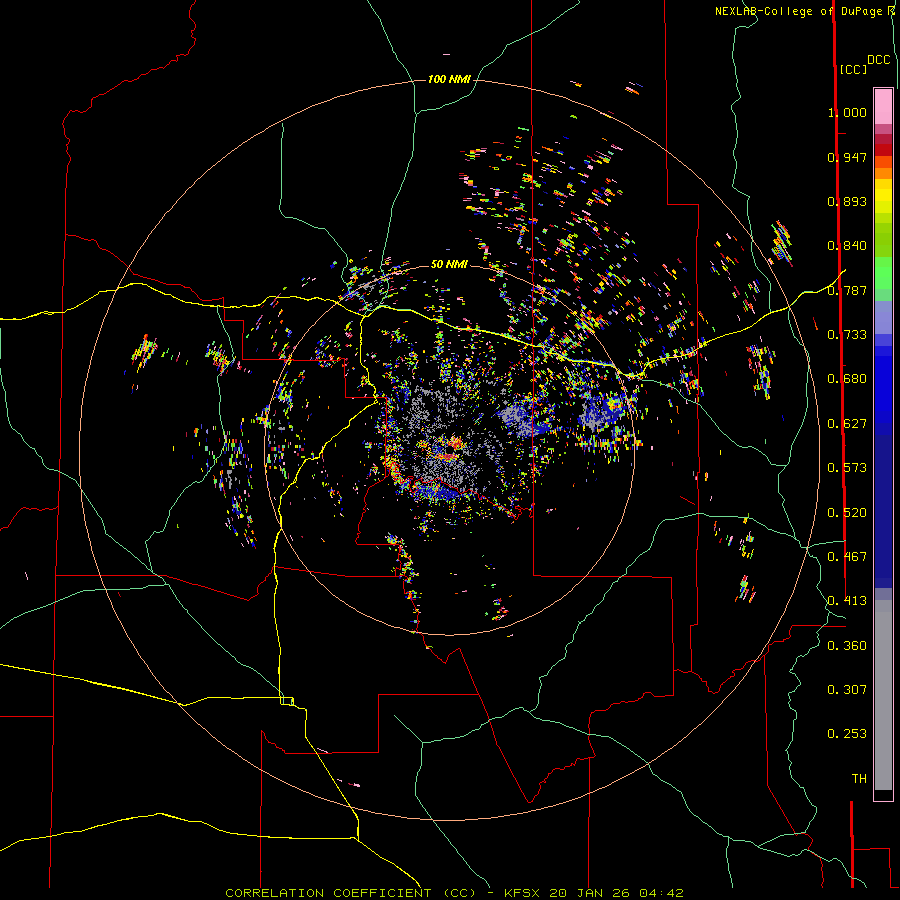Click the 100 NMI range ring label
This screenshot has height=900, width=900.
[449, 79]
